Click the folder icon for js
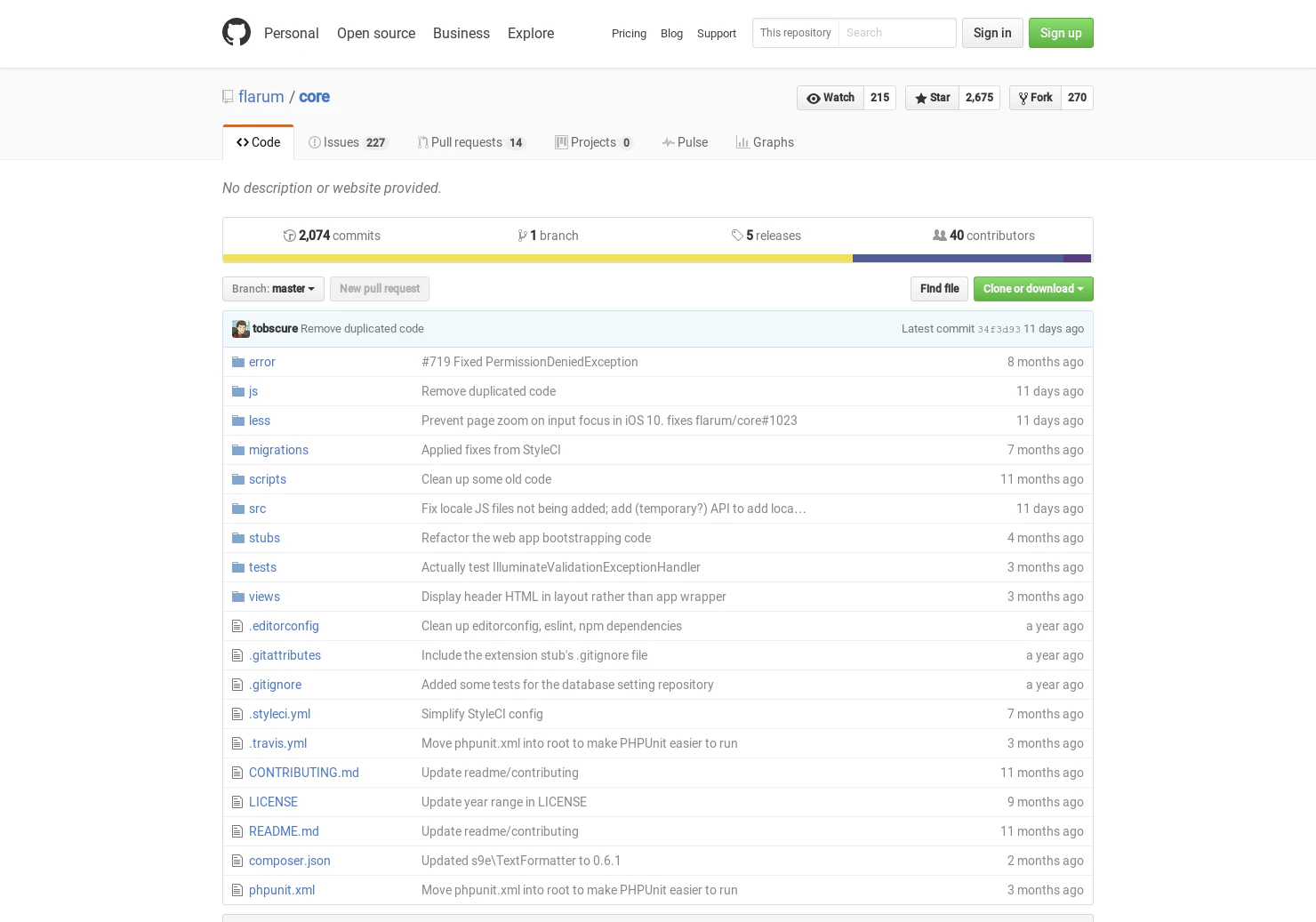Viewport: 1316px width, 922px height. coord(238,391)
